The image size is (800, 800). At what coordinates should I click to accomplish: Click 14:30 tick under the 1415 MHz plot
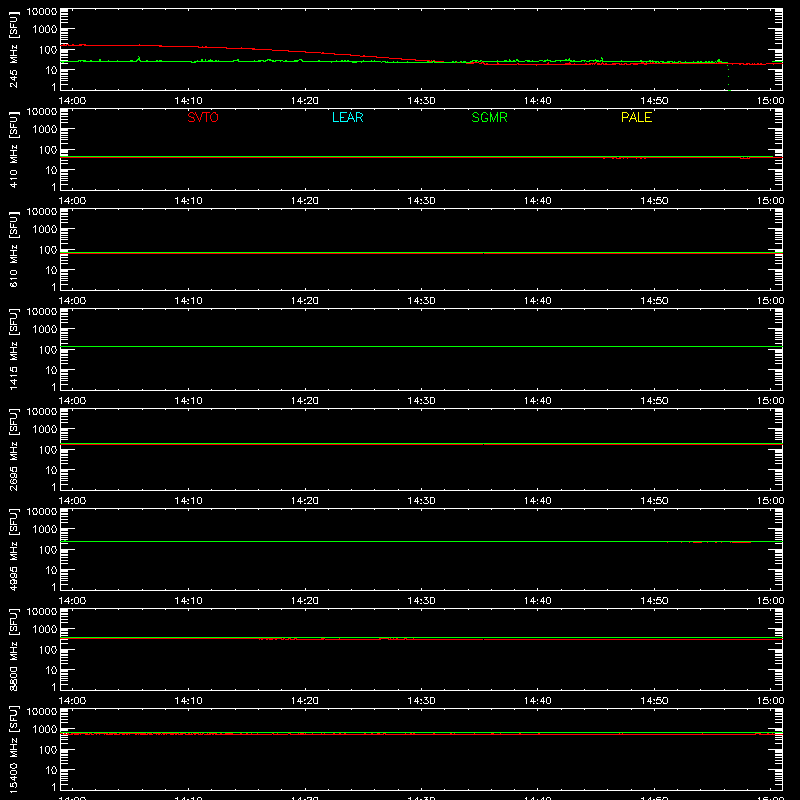pyautogui.click(x=421, y=401)
